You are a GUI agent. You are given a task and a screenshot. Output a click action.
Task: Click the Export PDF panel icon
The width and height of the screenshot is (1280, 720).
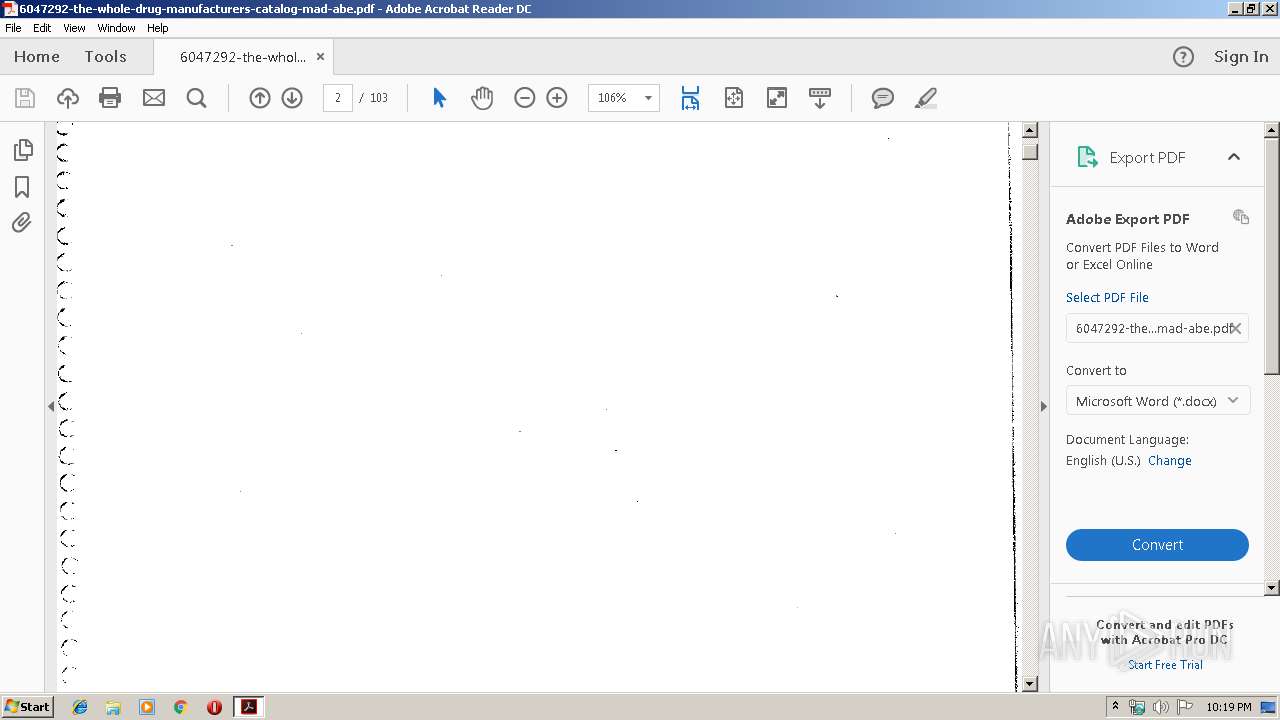pos(1087,157)
